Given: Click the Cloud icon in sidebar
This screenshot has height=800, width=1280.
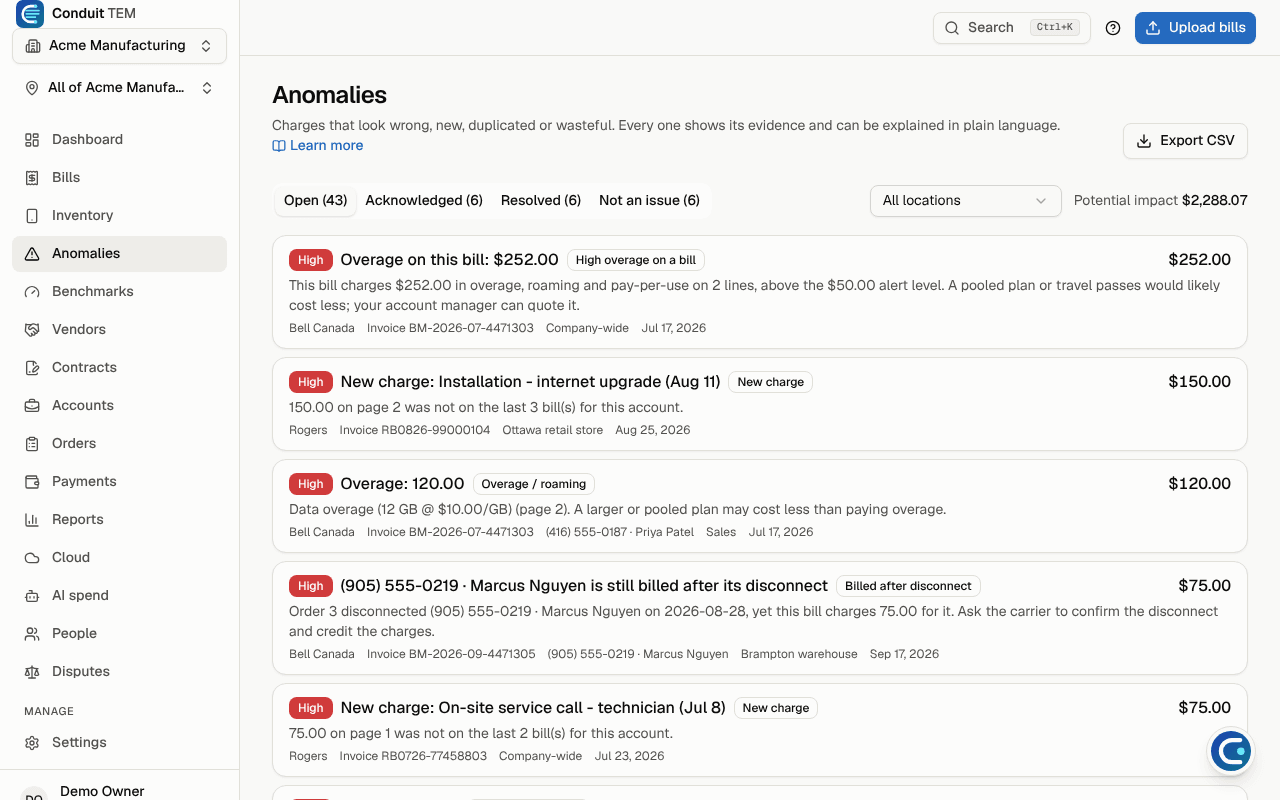Looking at the screenshot, I should [32, 558].
